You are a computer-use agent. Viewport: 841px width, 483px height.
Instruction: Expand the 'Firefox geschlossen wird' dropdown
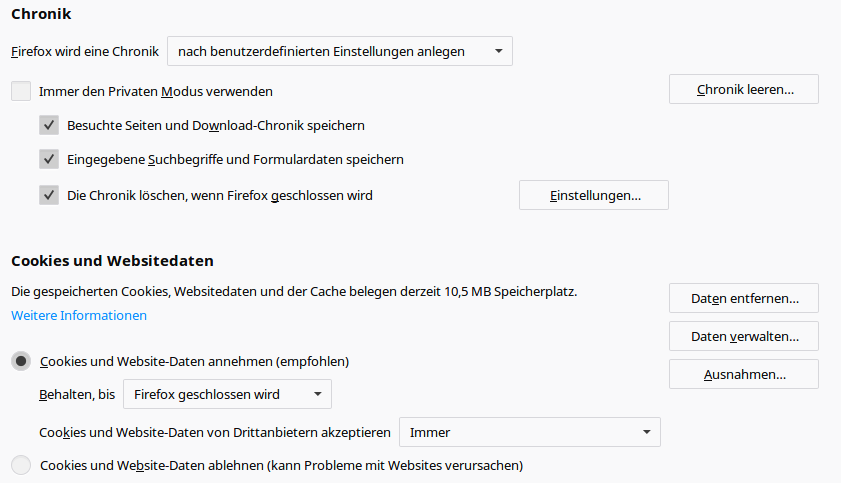point(227,394)
